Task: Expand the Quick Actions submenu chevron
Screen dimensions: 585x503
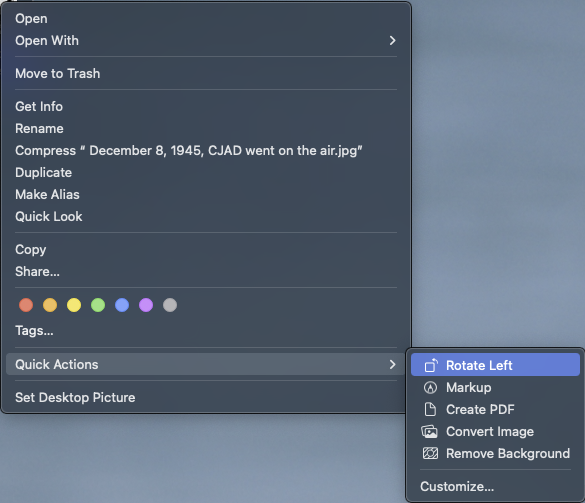Action: [392, 364]
